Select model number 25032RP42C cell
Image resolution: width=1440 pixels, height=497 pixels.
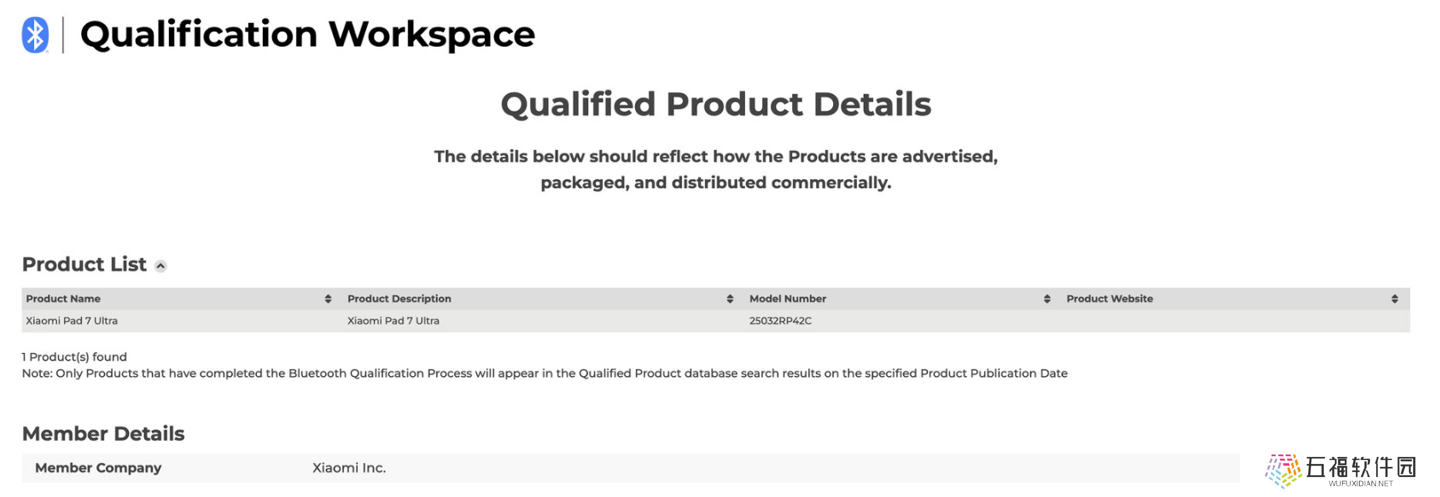[780, 321]
